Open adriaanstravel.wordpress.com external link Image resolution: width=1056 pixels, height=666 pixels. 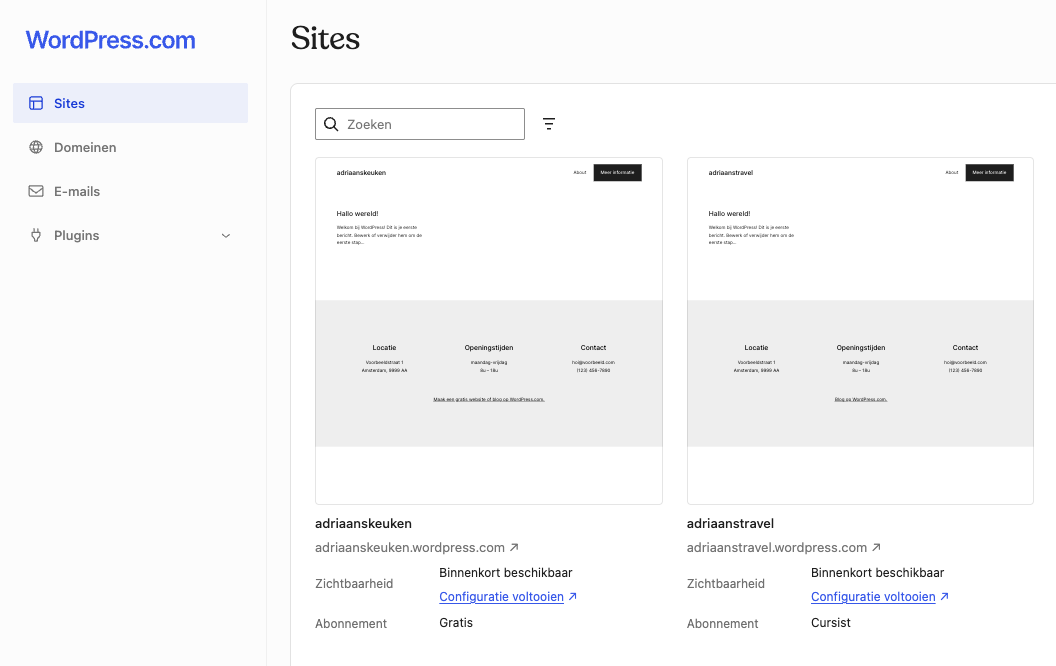(784, 547)
